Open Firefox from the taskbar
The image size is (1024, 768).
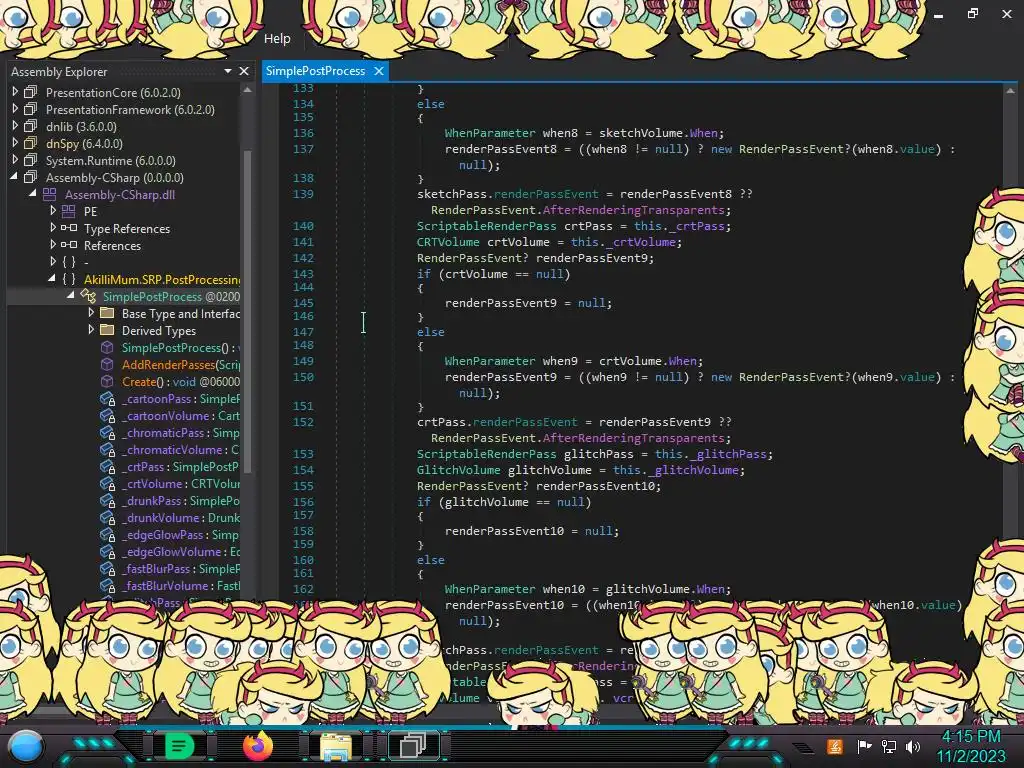257,745
